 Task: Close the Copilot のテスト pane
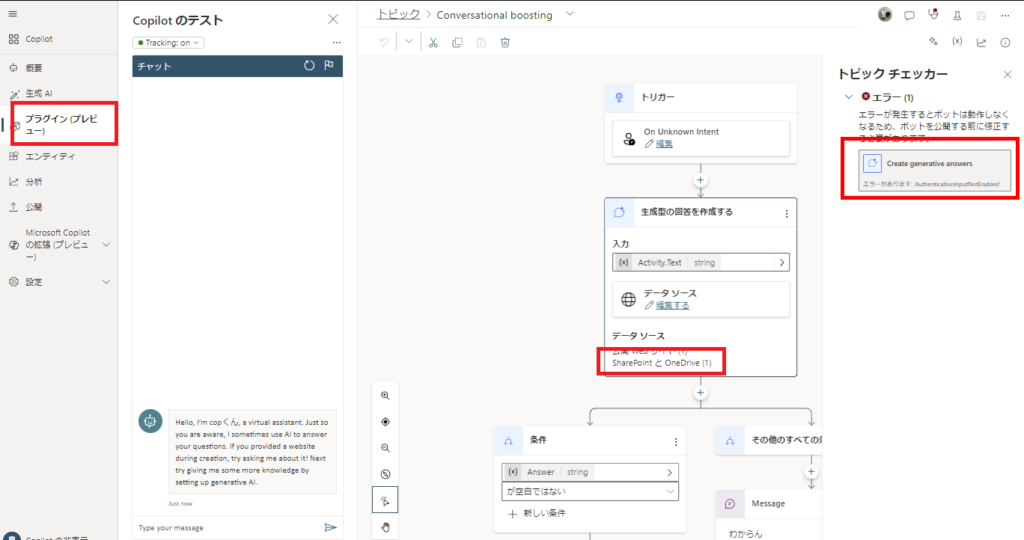333,20
